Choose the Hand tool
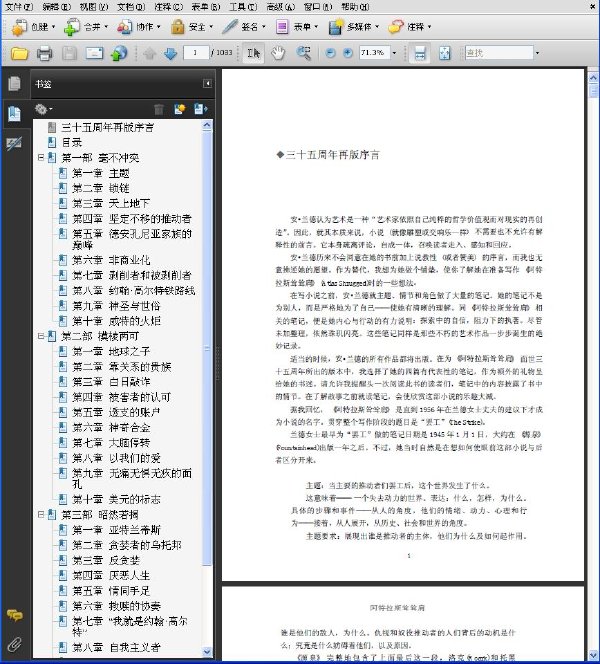Image resolution: width=600 pixels, height=664 pixels. [278, 53]
